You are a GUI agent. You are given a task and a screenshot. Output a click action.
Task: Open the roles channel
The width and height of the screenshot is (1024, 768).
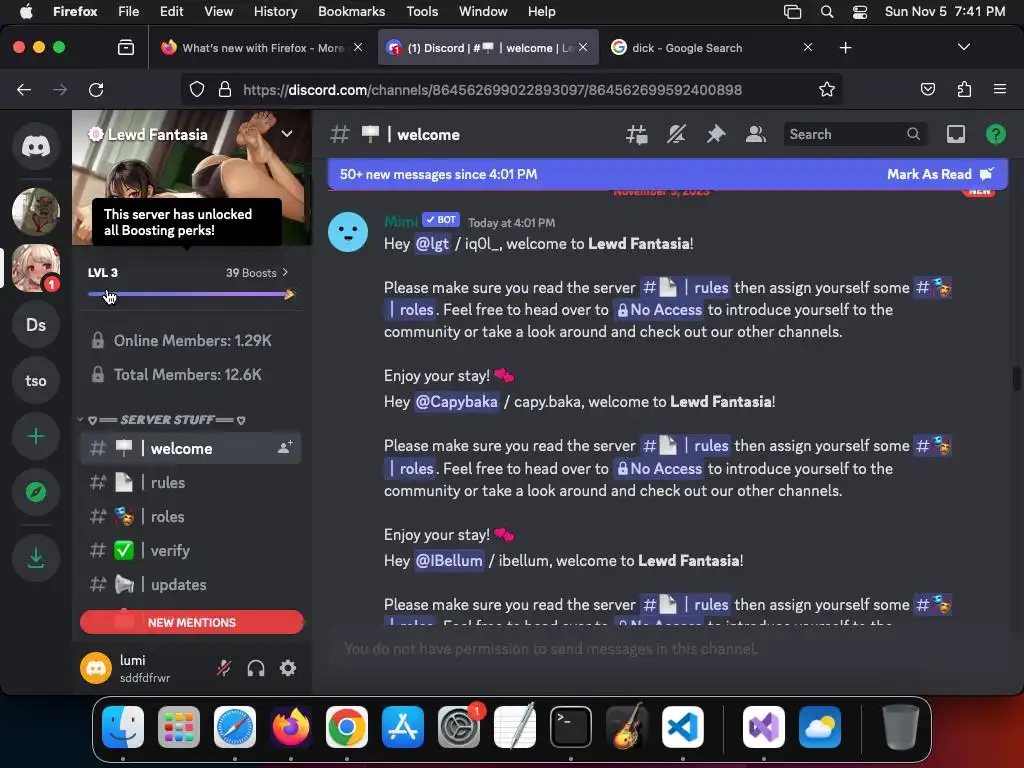click(190, 517)
